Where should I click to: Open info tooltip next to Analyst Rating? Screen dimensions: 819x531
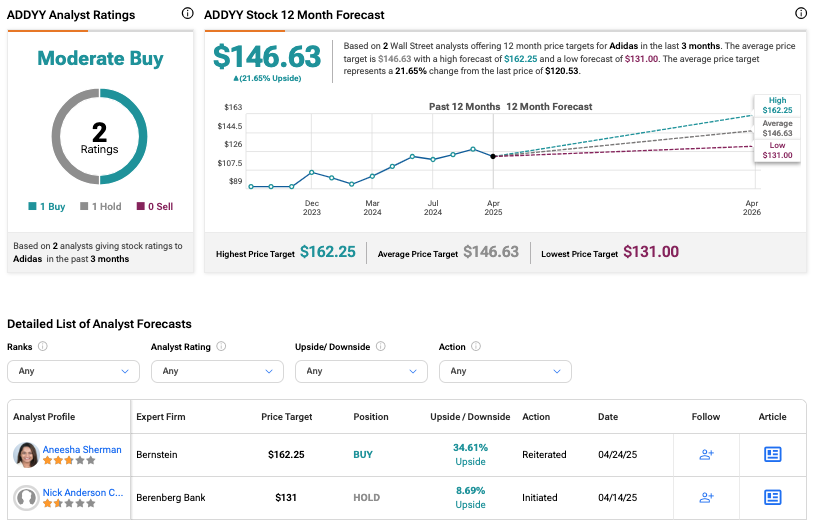pos(221,346)
